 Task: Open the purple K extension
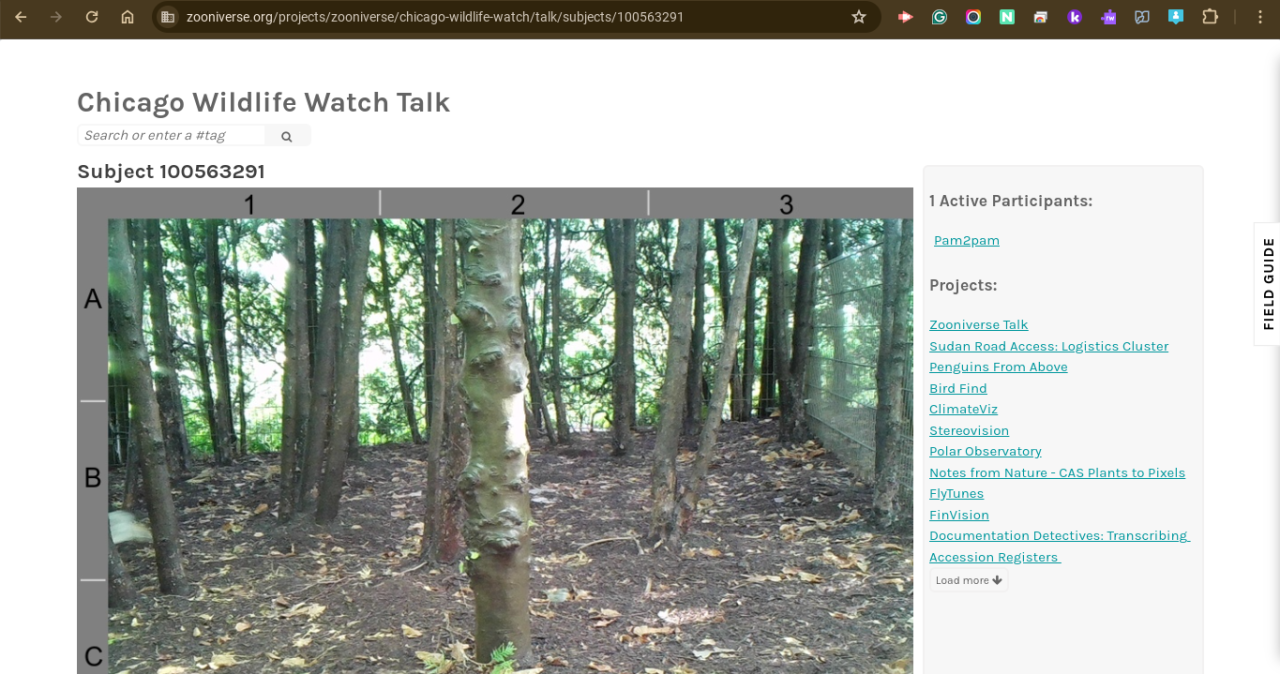tap(1075, 17)
